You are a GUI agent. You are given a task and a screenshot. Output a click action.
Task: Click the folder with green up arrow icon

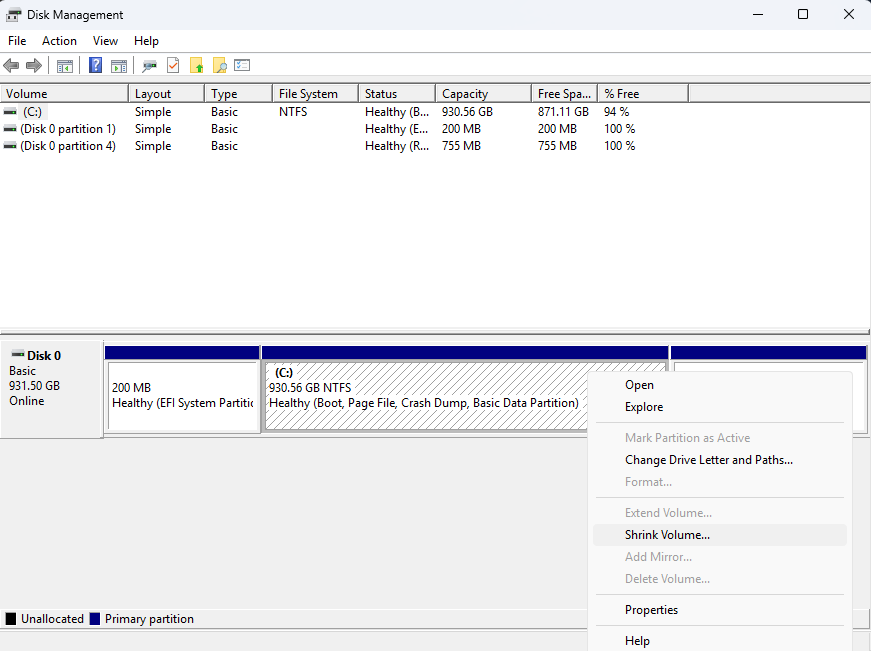pos(196,65)
